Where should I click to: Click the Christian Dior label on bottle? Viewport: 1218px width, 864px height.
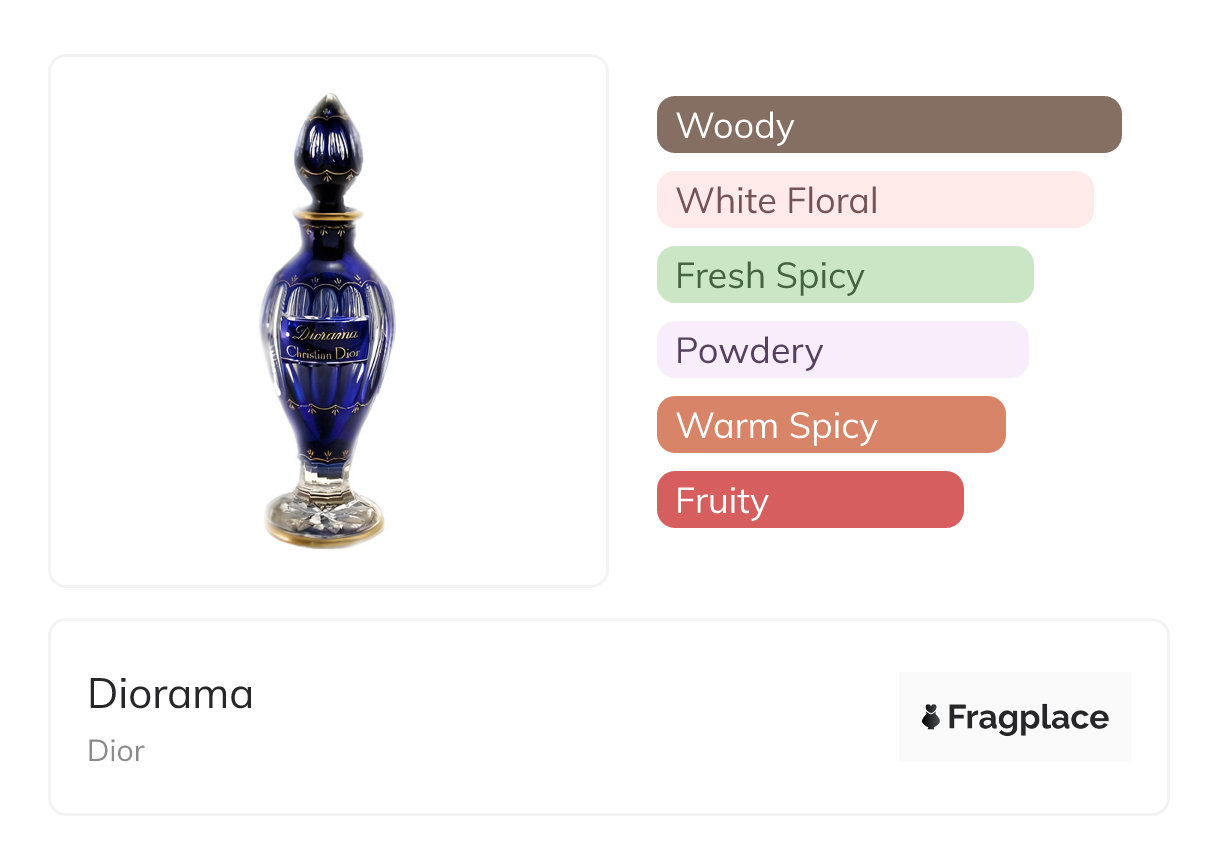click(x=327, y=352)
